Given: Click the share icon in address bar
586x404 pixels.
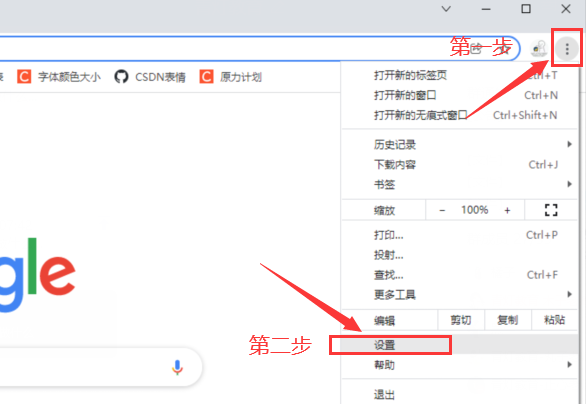Looking at the screenshot, I should click(x=475, y=49).
